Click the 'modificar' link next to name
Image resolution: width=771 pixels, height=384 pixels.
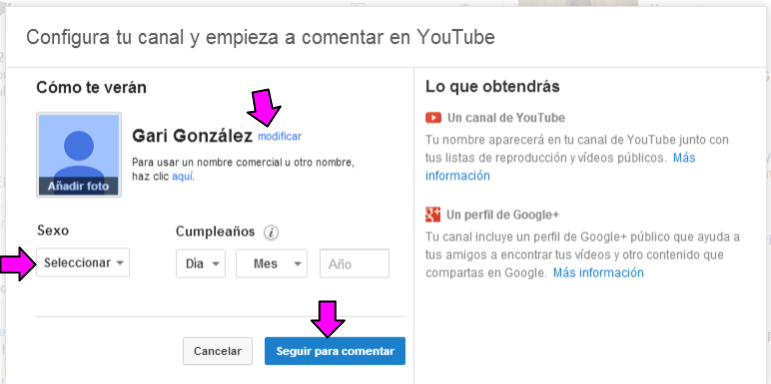pos(279,136)
